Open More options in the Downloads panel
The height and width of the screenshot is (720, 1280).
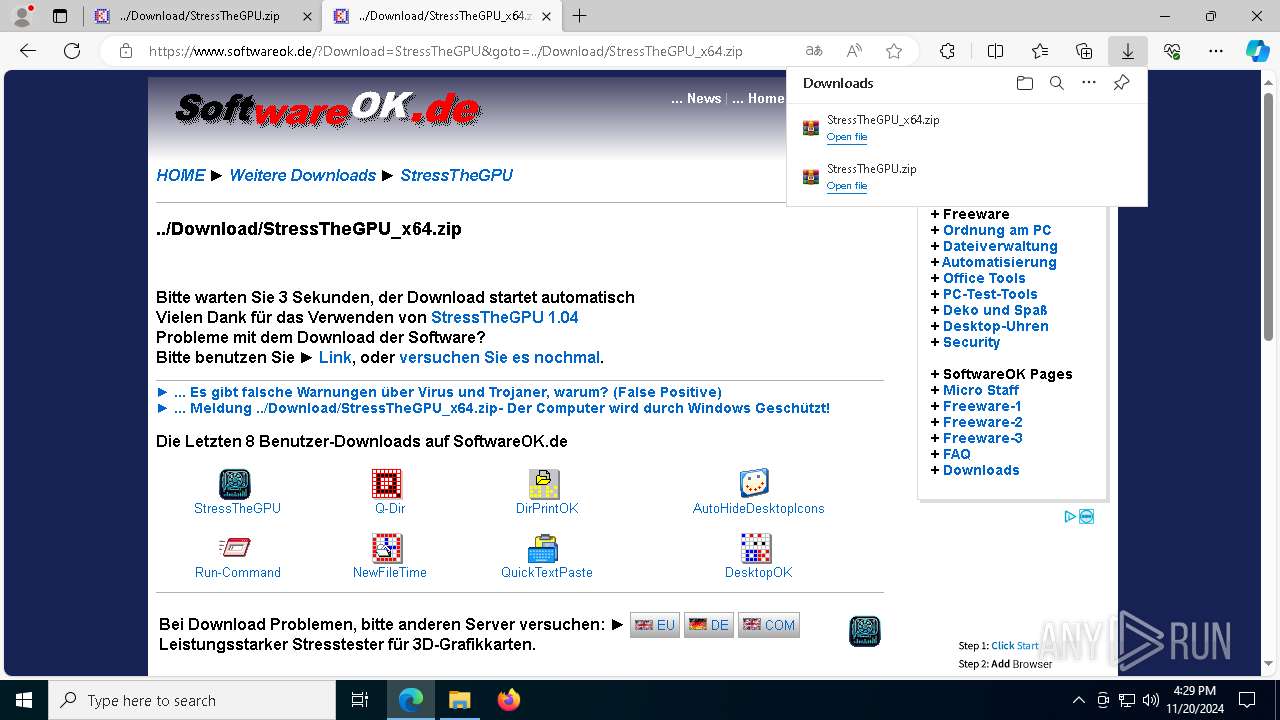[x=1089, y=83]
